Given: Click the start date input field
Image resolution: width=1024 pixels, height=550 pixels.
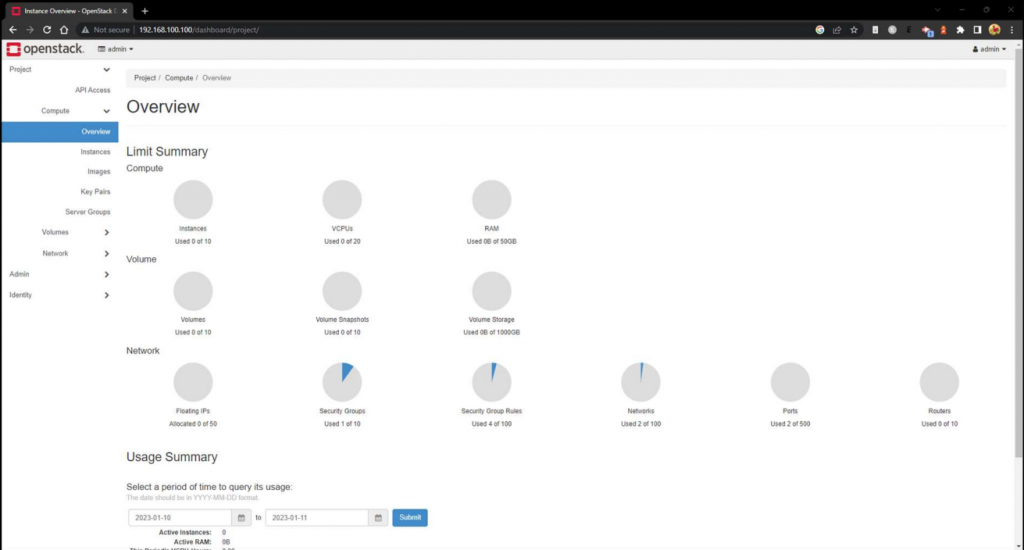Looking at the screenshot, I should [180, 518].
